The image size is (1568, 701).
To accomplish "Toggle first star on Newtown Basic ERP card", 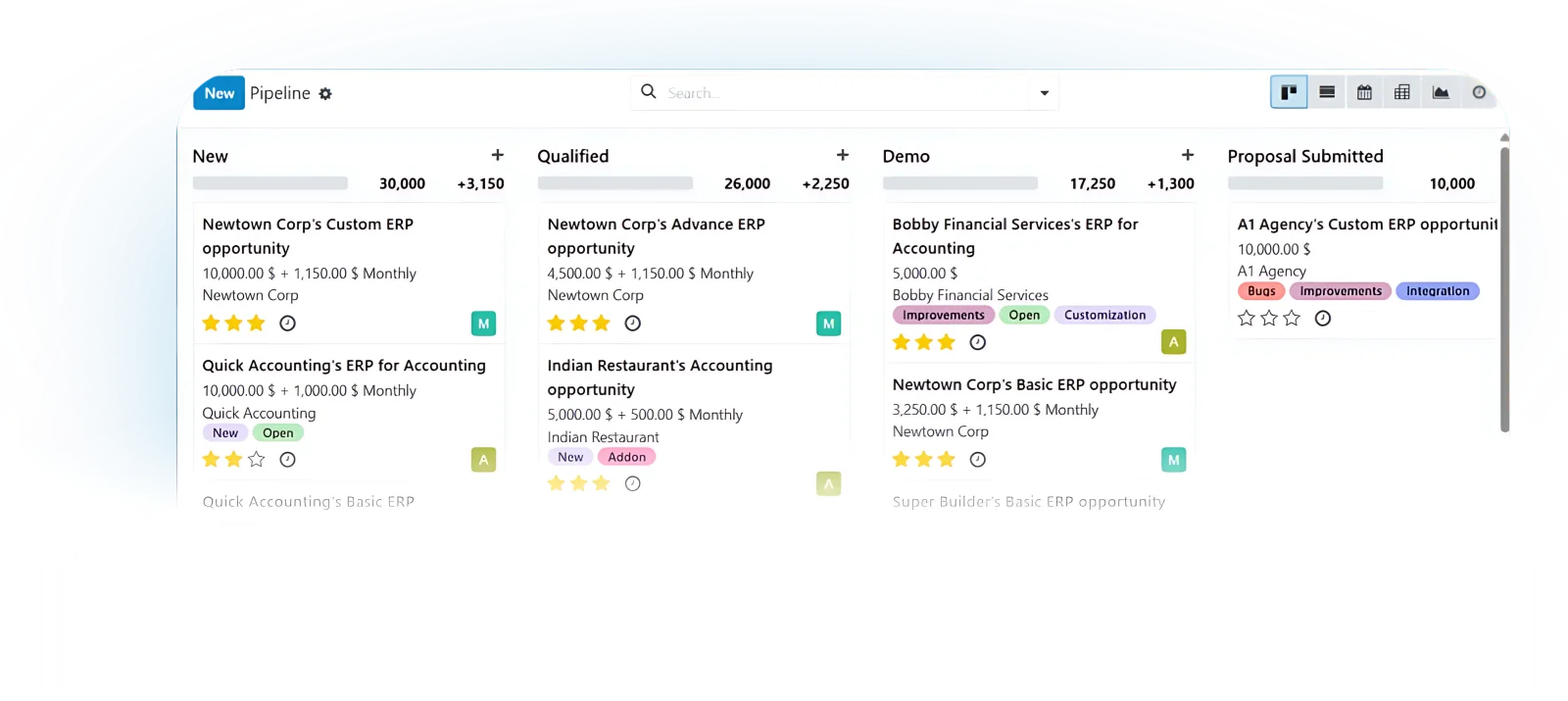I will click(x=902, y=459).
